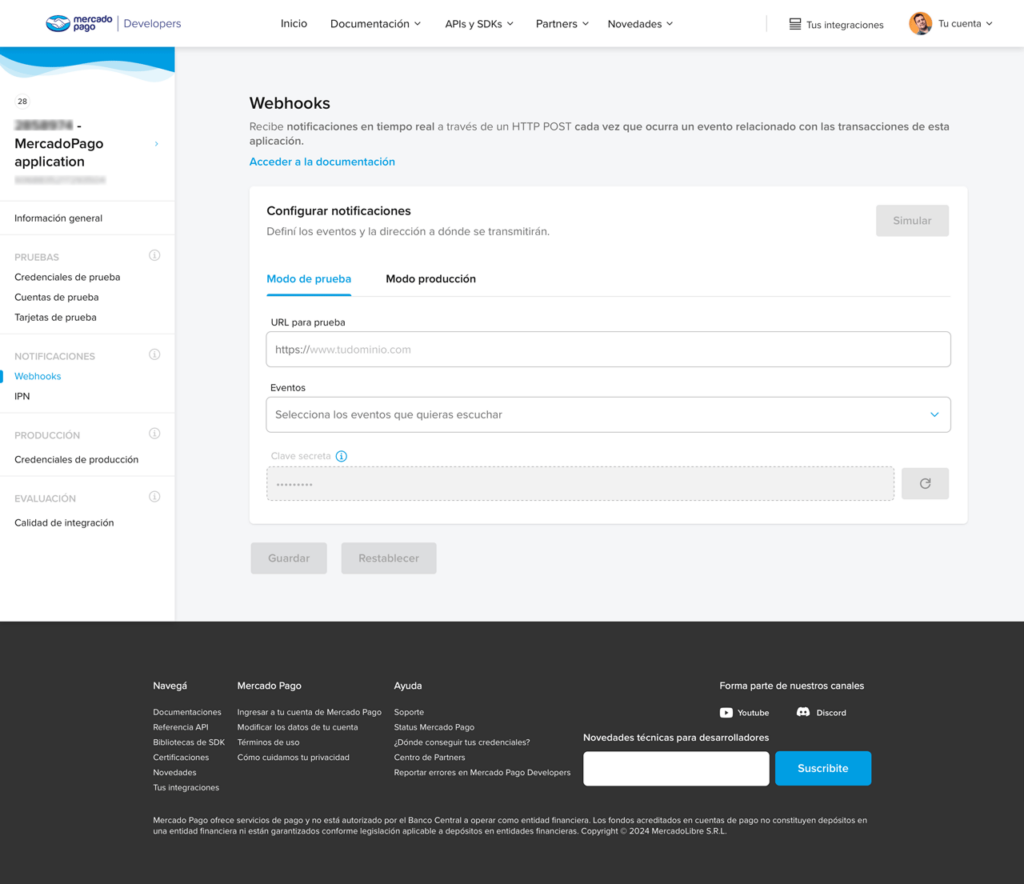Viewport: 1024px width, 884px height.
Task: Expand MercadoPago application chevron in sidebar
Action: pos(156,144)
